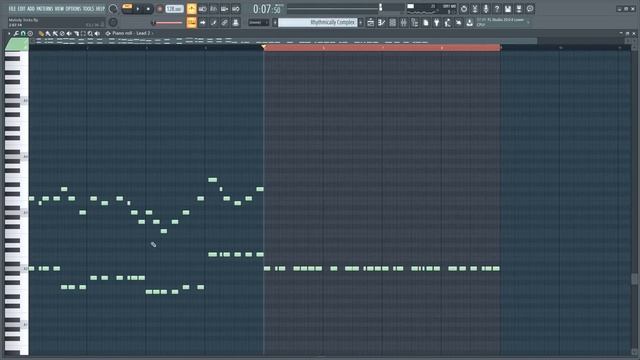Click the transport Play button
This screenshot has width=640, height=360.
[138, 9]
